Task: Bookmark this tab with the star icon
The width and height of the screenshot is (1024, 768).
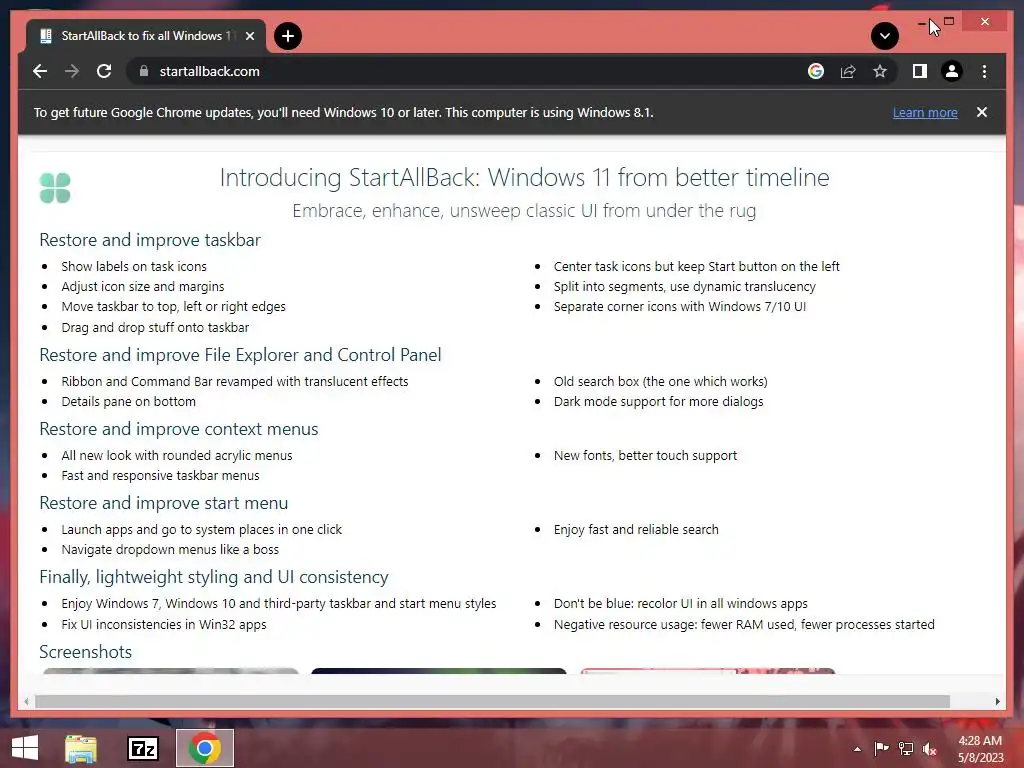Action: tap(880, 71)
